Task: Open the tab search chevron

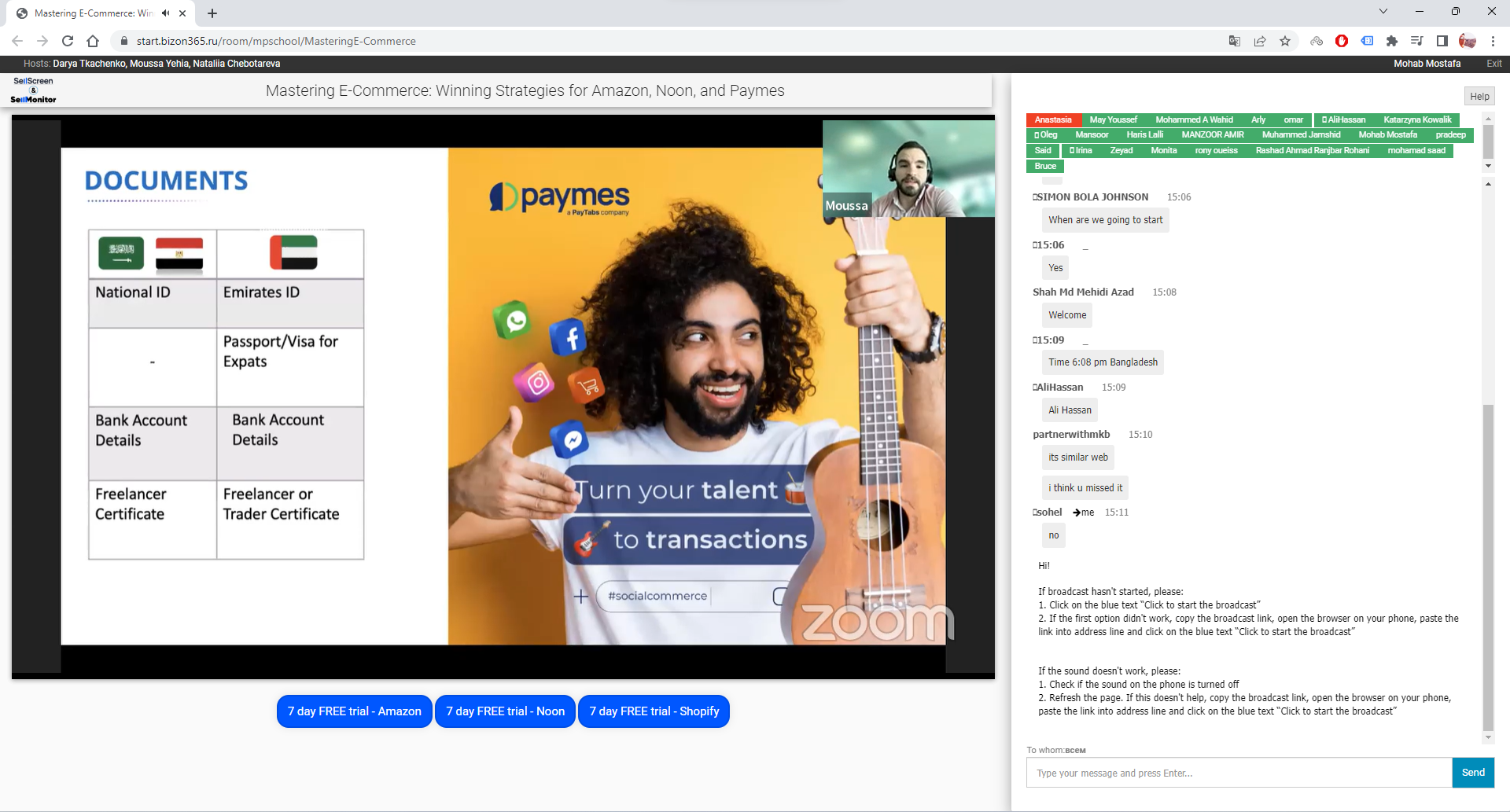Action: click(x=1383, y=11)
